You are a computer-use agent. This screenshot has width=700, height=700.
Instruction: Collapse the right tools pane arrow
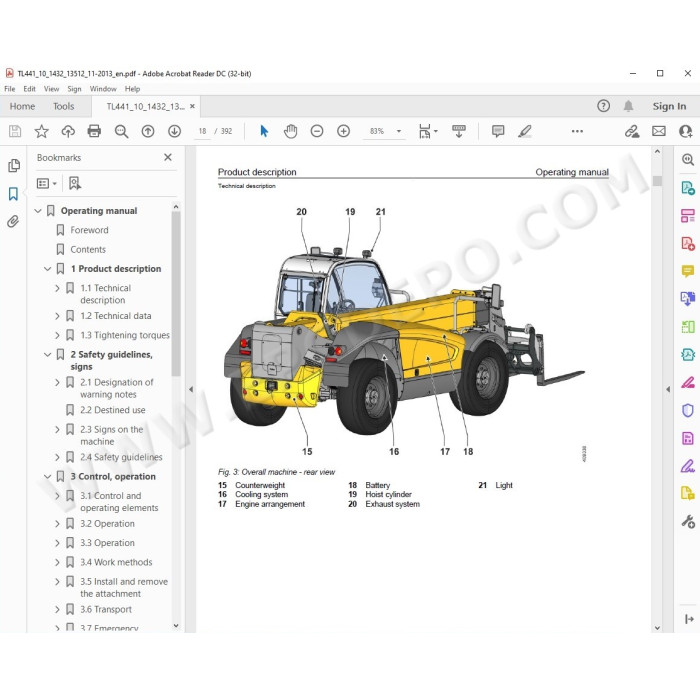coord(668,389)
